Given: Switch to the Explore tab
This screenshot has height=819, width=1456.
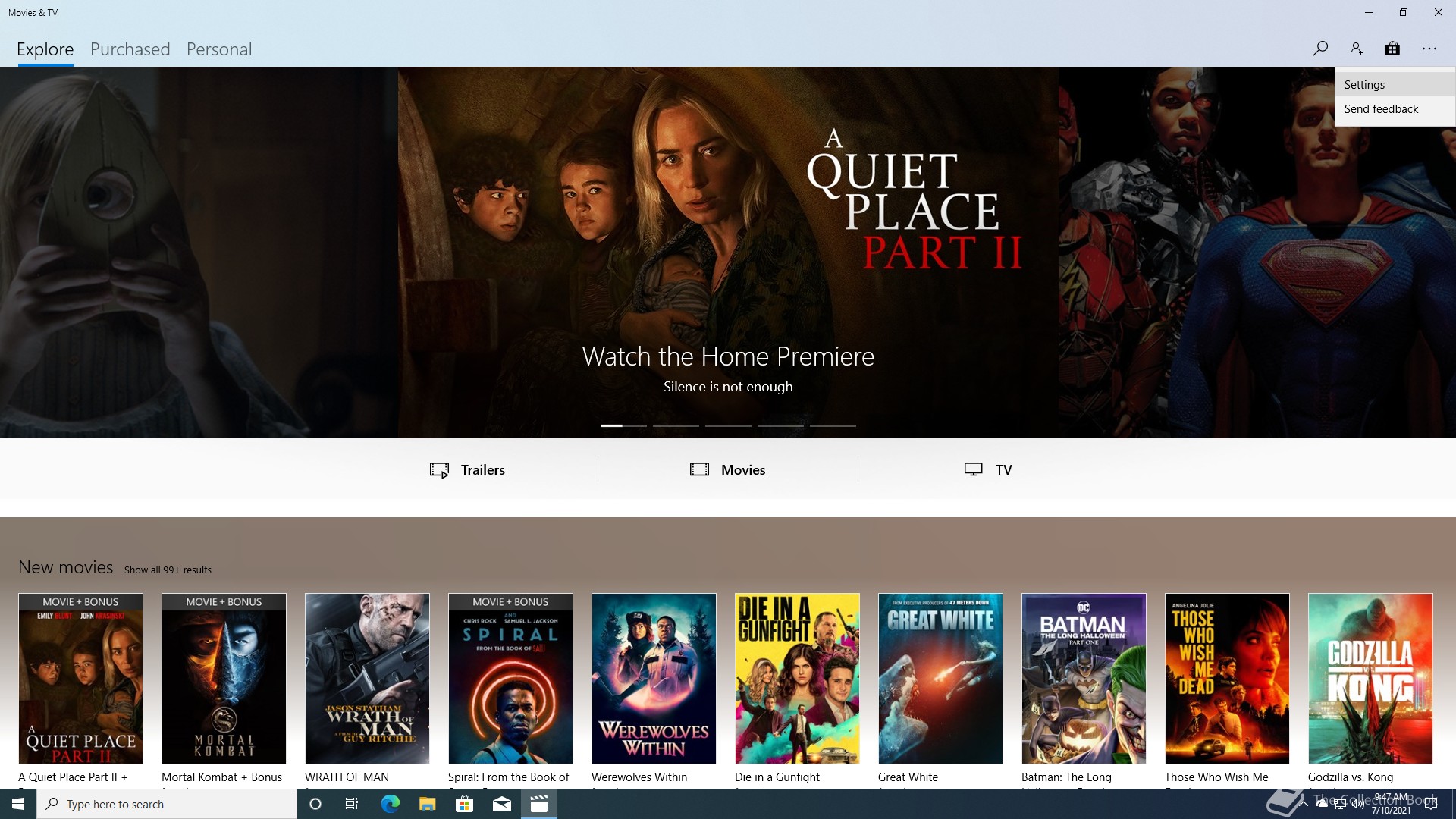Looking at the screenshot, I should [45, 49].
